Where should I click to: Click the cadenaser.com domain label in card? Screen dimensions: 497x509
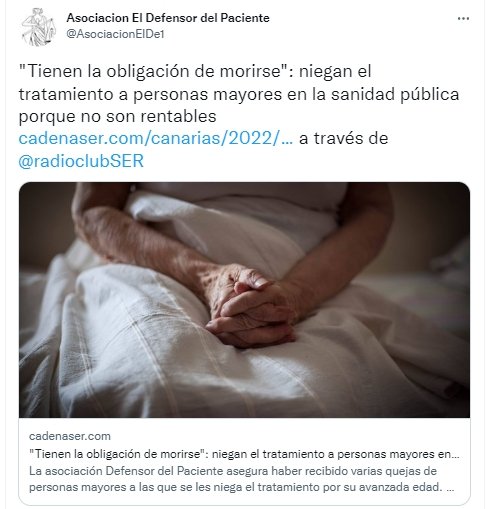70,436
